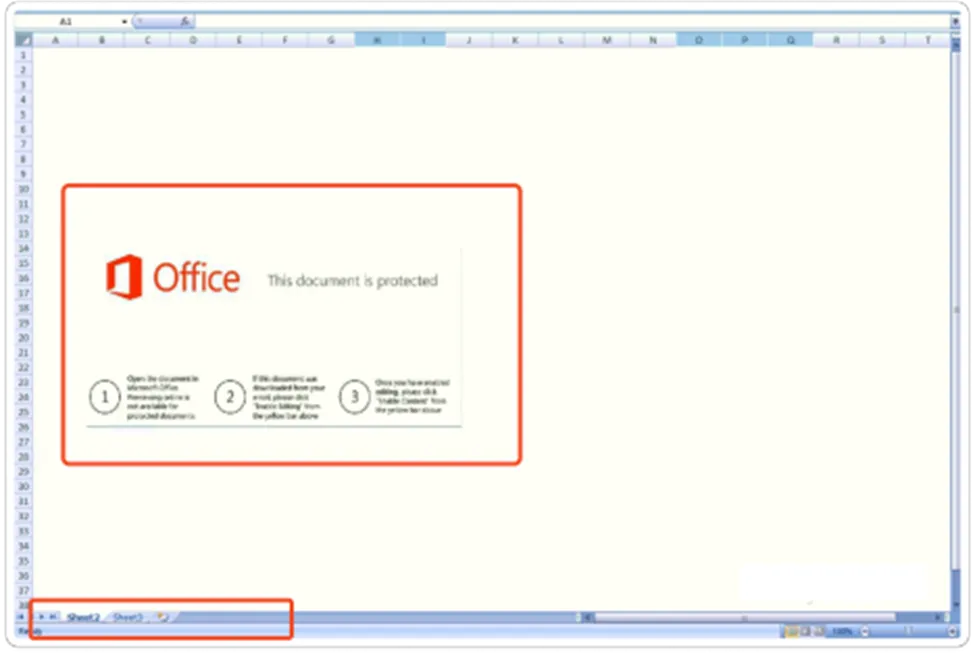Select column H by its header
Screen dimensions: 975x655
(x=377, y=40)
